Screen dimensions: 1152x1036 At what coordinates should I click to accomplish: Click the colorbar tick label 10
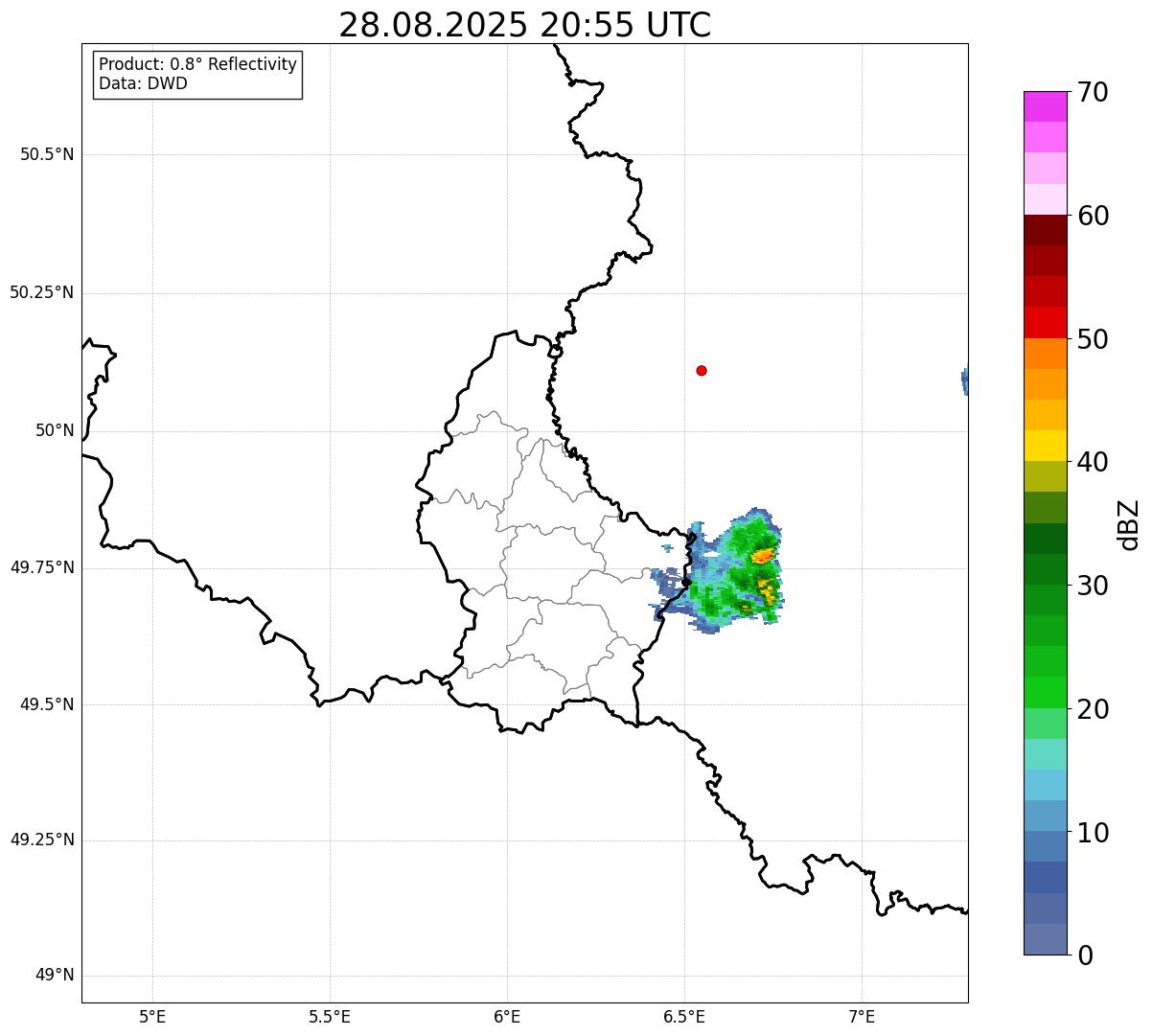[x=1093, y=833]
